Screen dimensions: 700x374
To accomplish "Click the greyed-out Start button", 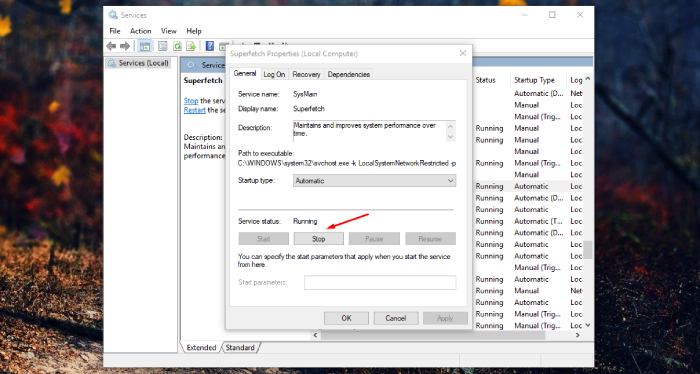I will pyautogui.click(x=263, y=239).
